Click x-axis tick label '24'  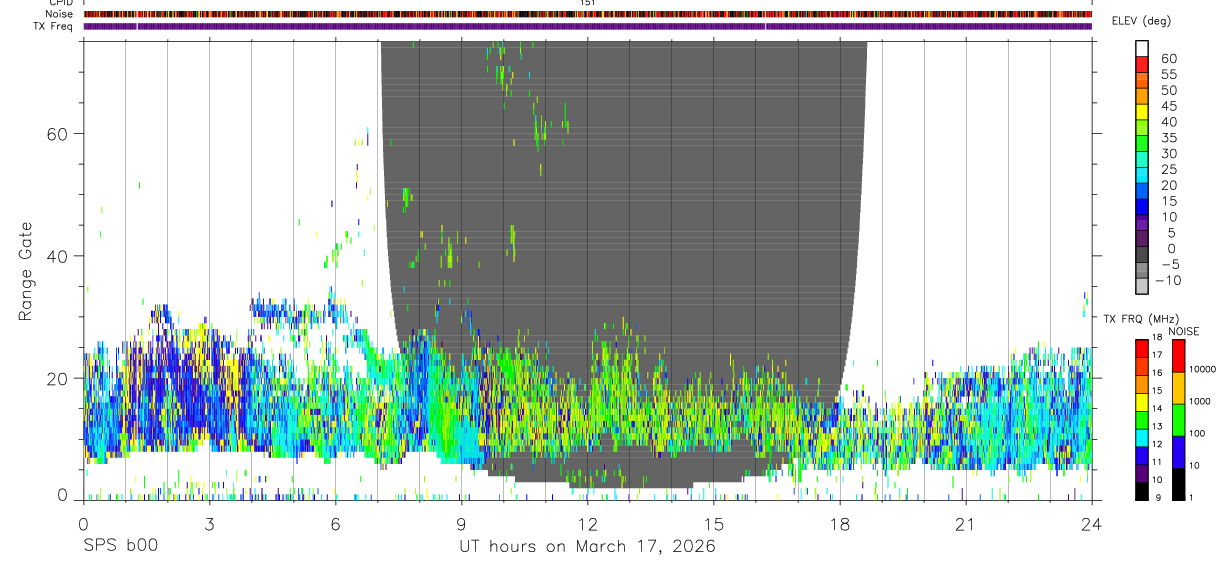(1091, 524)
